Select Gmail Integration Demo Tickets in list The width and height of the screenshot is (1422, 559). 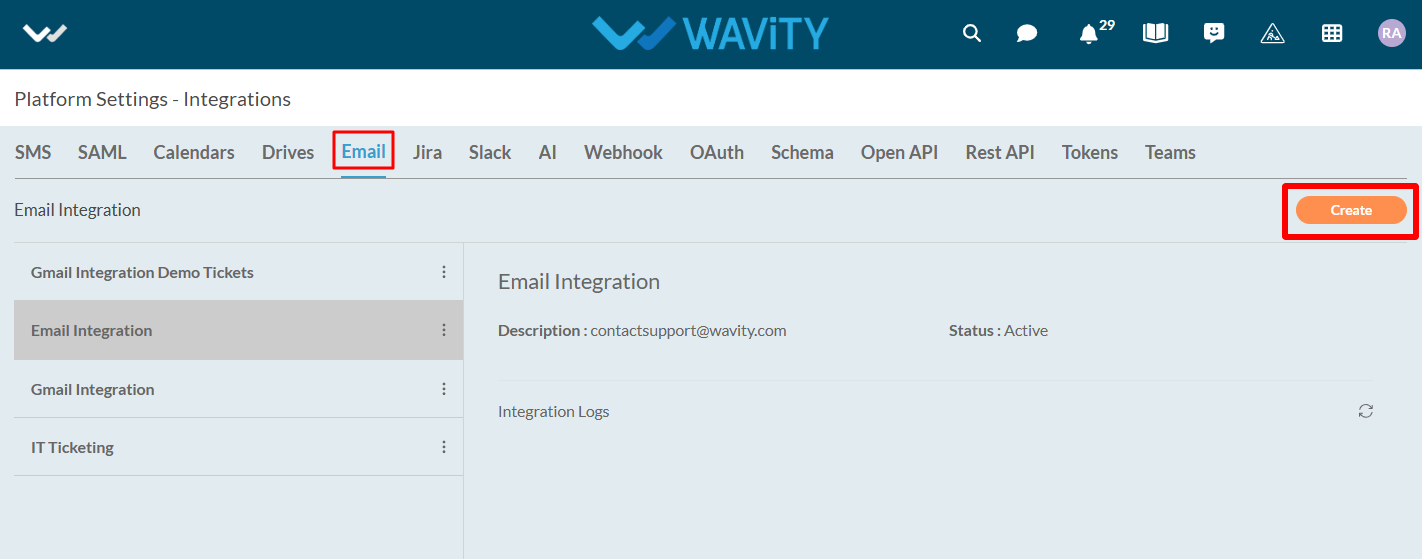(x=238, y=272)
